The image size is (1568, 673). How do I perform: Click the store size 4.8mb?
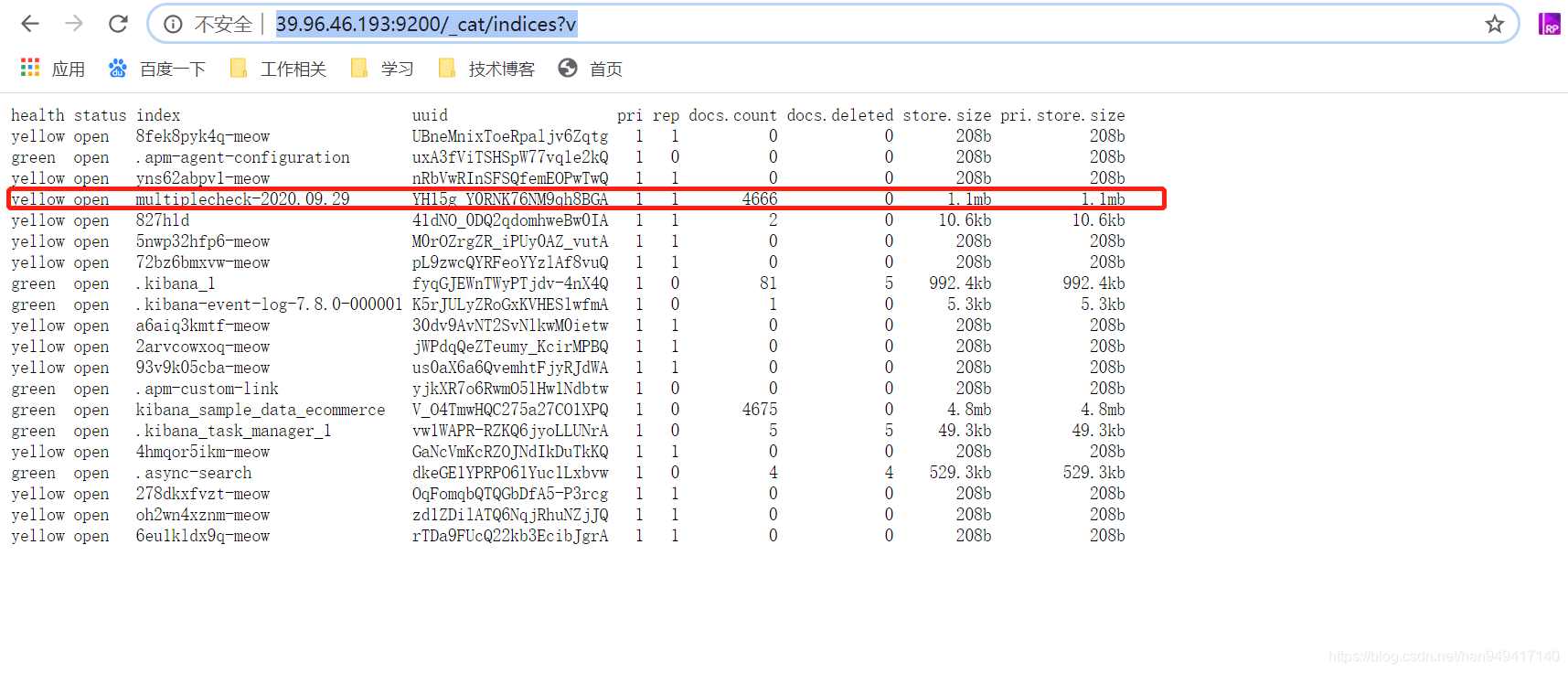[x=969, y=410]
